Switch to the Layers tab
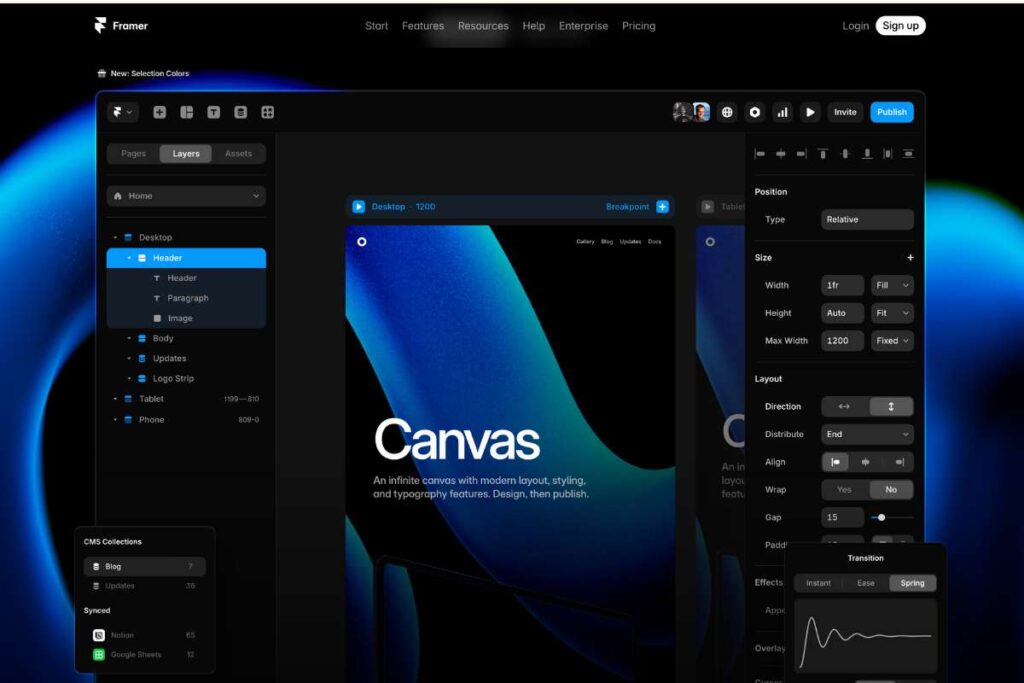Image resolution: width=1024 pixels, height=683 pixels. pyautogui.click(x=186, y=153)
